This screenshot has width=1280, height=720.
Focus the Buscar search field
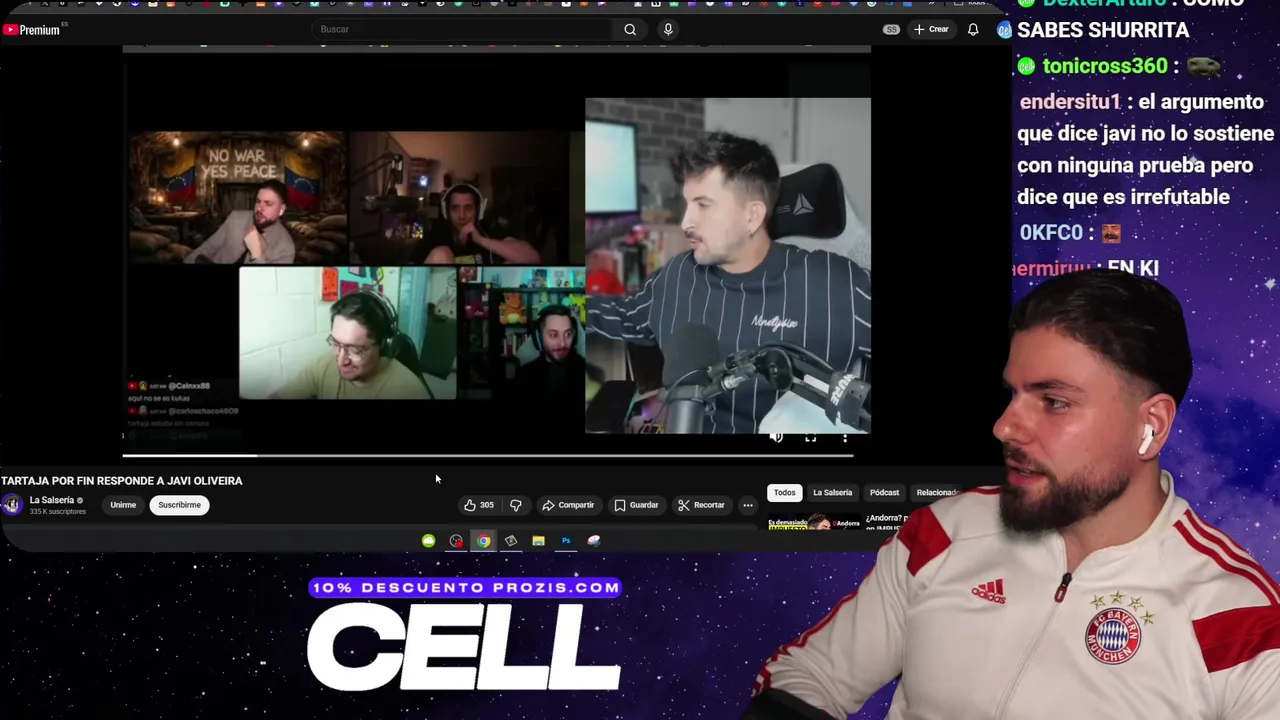coord(463,29)
